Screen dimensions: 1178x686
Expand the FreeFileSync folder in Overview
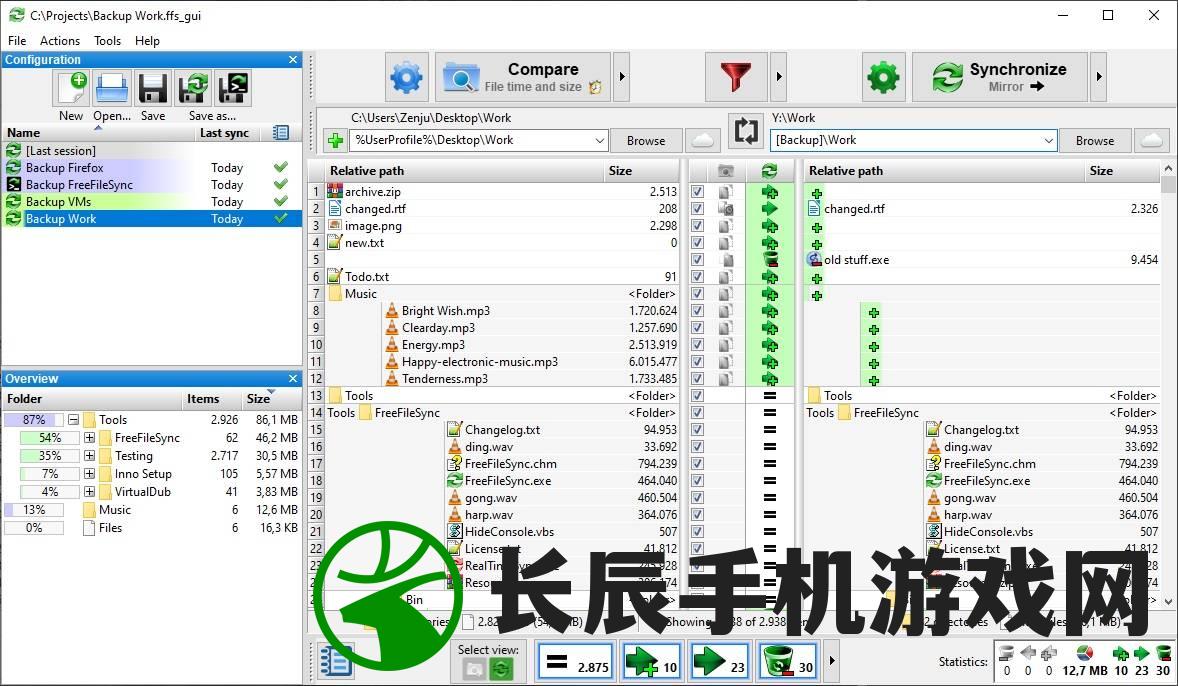pos(89,438)
